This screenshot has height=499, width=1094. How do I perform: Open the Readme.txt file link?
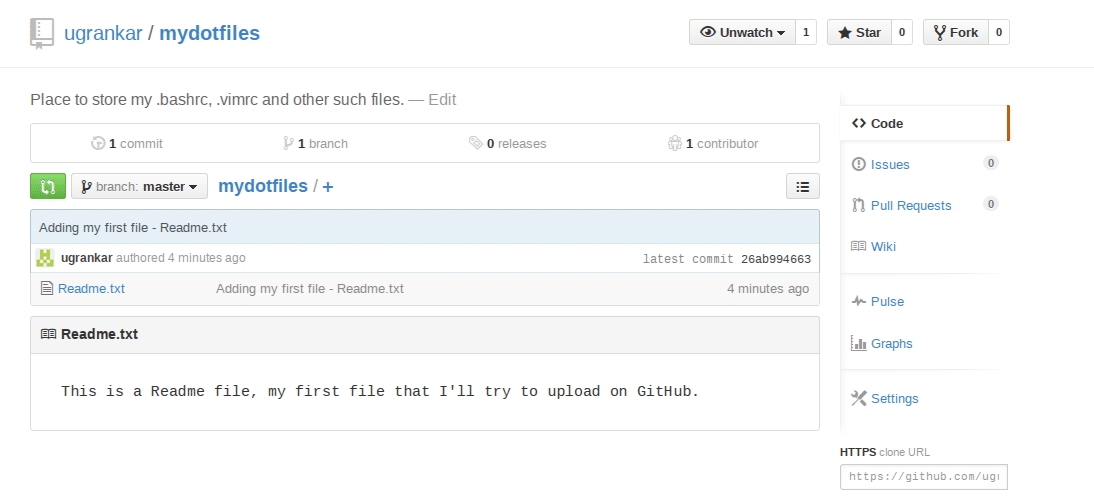(91, 289)
